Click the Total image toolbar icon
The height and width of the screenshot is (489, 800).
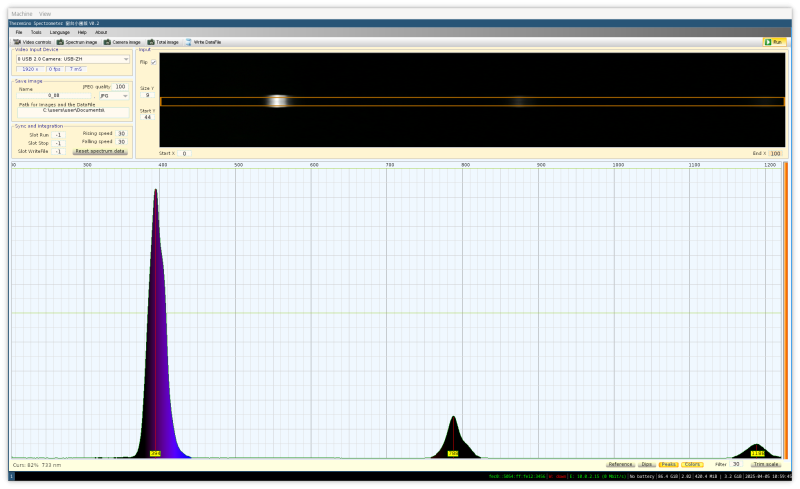point(163,42)
